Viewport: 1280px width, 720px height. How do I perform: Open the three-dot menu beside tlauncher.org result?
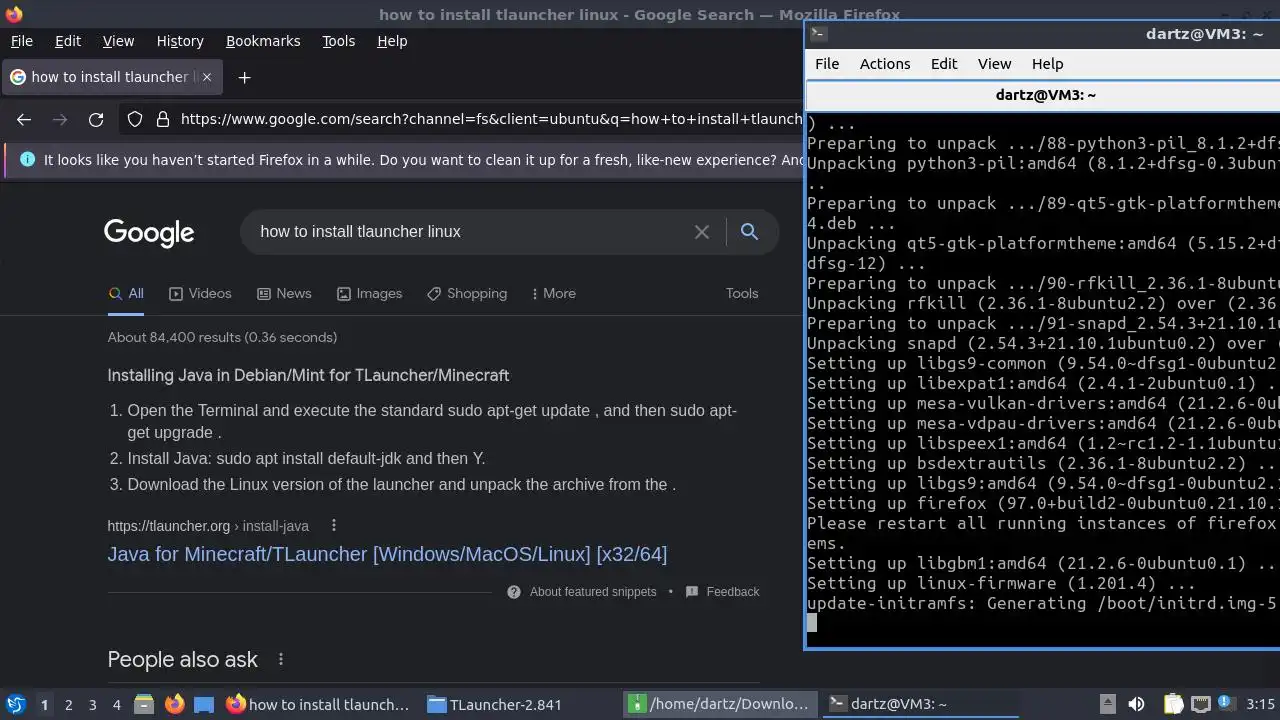(x=334, y=526)
